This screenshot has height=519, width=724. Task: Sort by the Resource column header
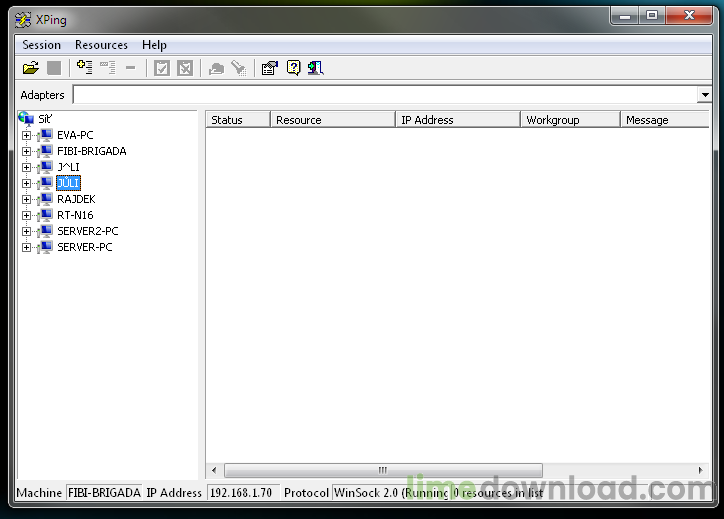pos(333,120)
